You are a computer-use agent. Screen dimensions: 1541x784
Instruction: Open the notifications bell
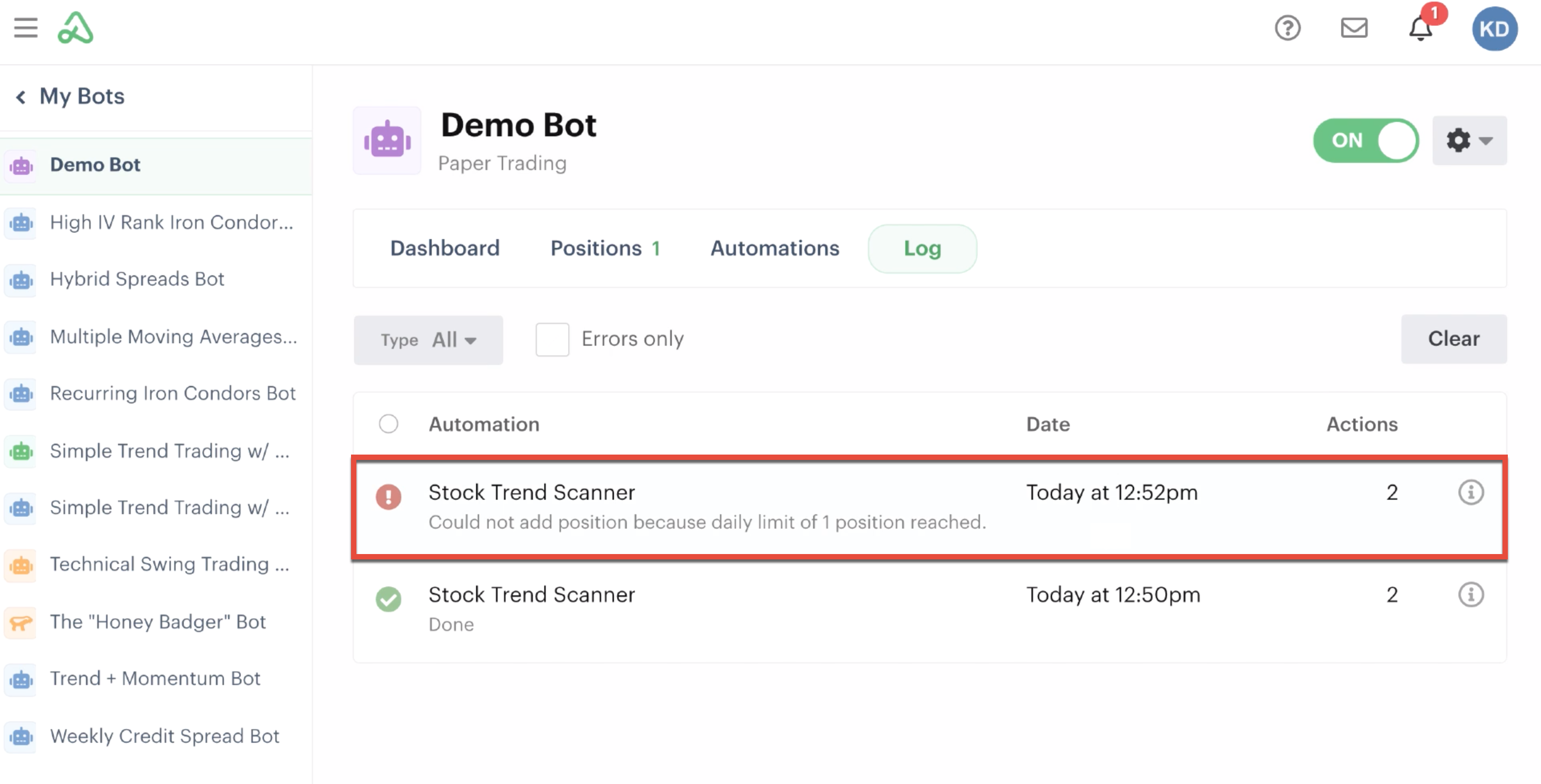coord(1421,28)
